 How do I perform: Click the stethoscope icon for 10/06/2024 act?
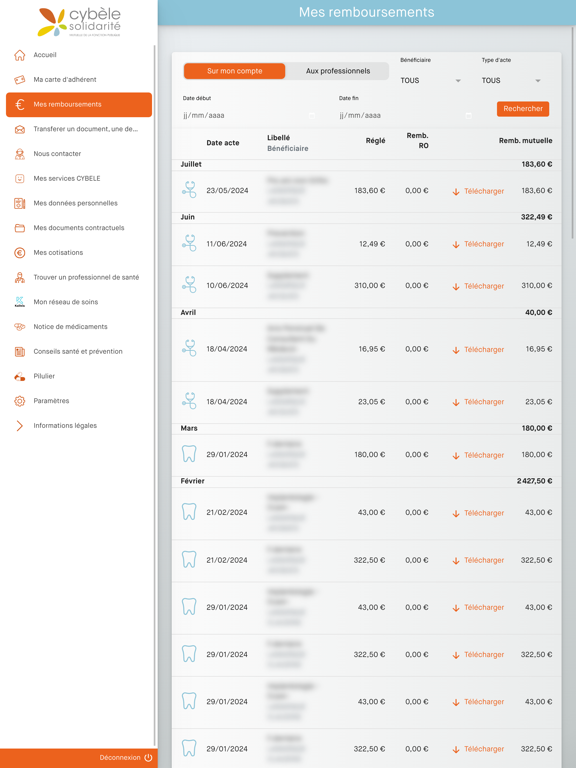[x=189, y=285]
